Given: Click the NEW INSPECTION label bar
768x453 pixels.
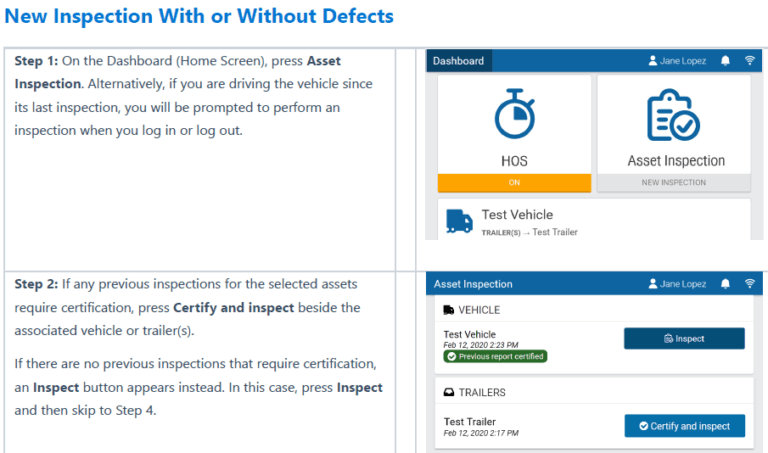Looking at the screenshot, I should tap(673, 182).
